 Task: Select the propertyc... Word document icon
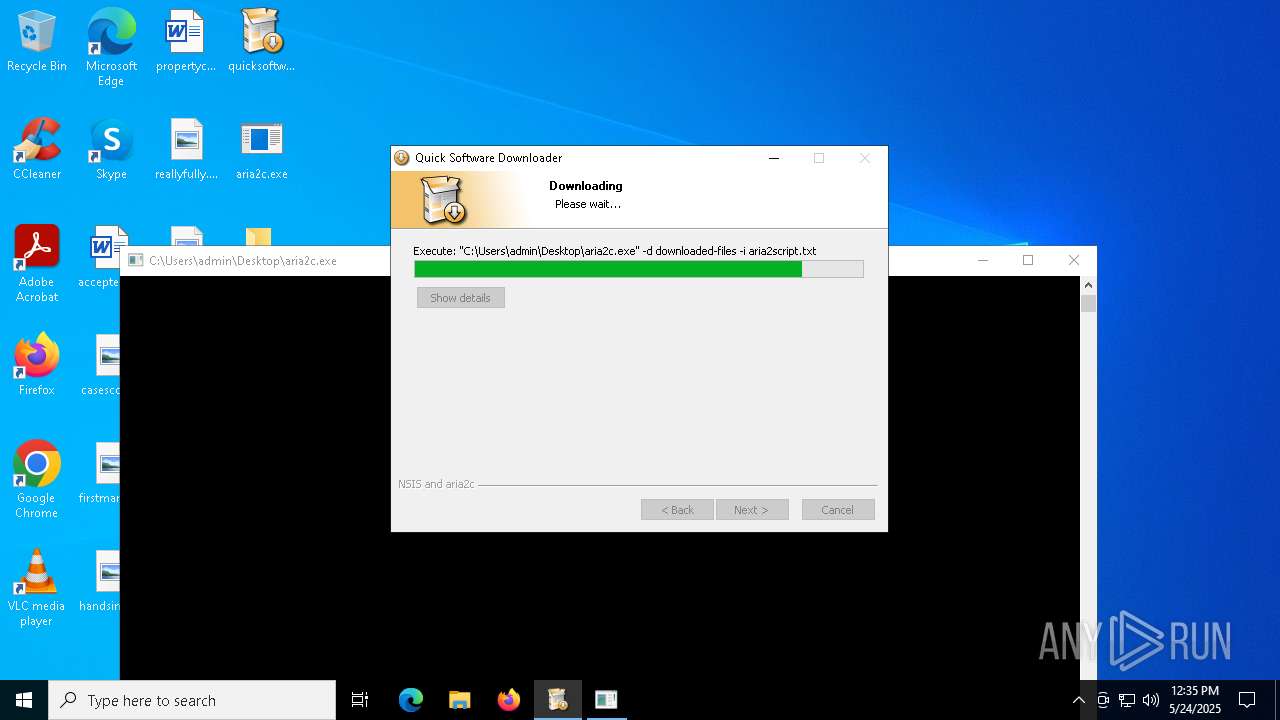185,41
